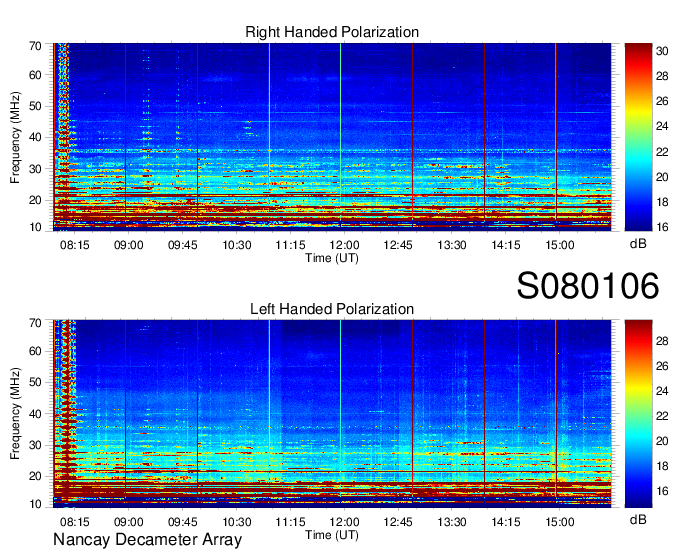Select the "28" value on Left Handed color bar
Image resolution: width=680 pixels, height=552 pixels.
click(x=662, y=341)
